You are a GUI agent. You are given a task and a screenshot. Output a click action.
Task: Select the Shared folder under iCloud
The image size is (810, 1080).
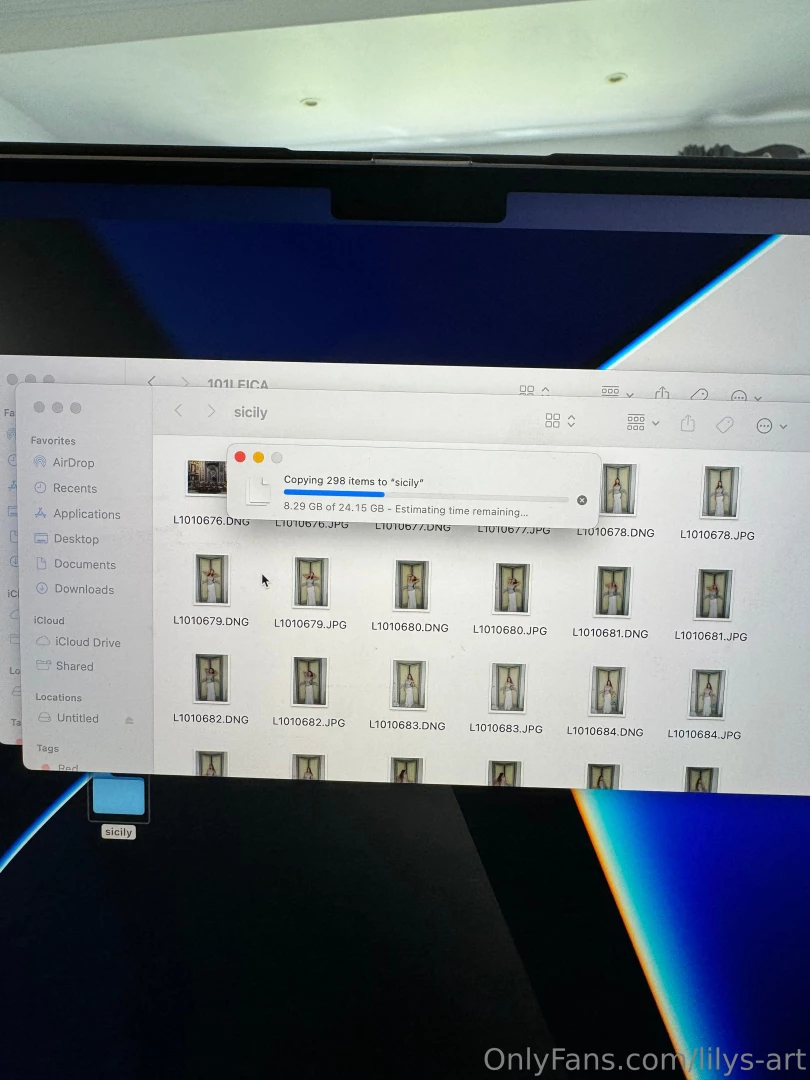pyautogui.click(x=74, y=666)
